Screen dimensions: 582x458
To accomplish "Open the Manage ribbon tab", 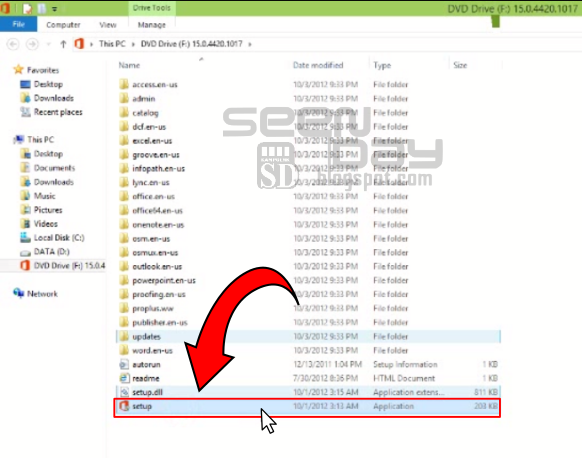I will tap(151, 25).
